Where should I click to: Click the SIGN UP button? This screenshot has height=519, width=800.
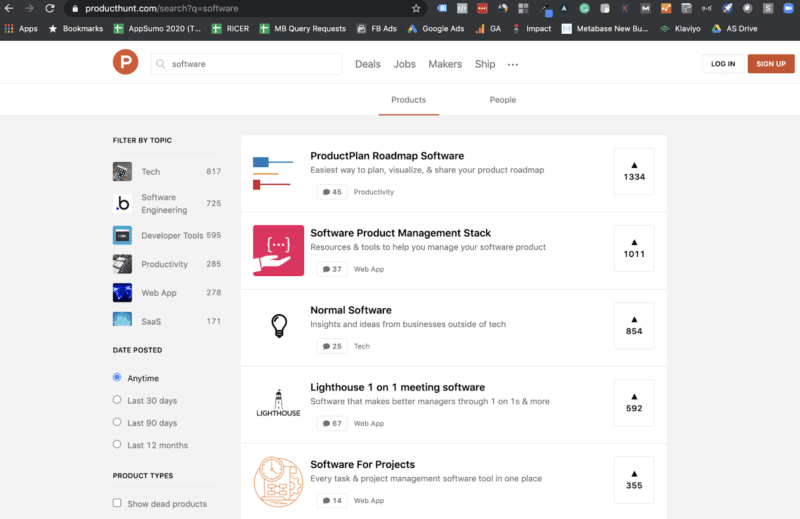[771, 64]
